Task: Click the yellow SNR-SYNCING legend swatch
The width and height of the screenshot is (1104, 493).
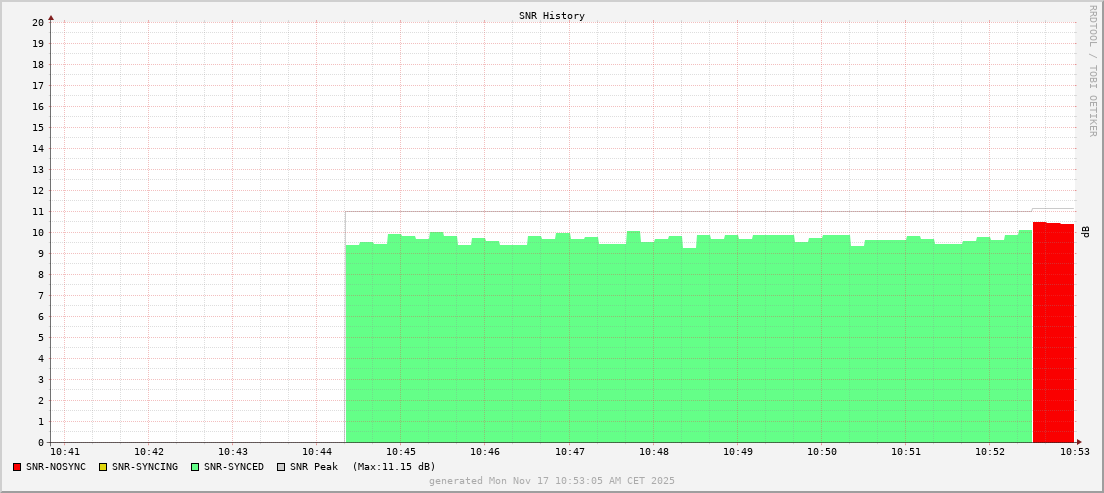Action: click(102, 467)
